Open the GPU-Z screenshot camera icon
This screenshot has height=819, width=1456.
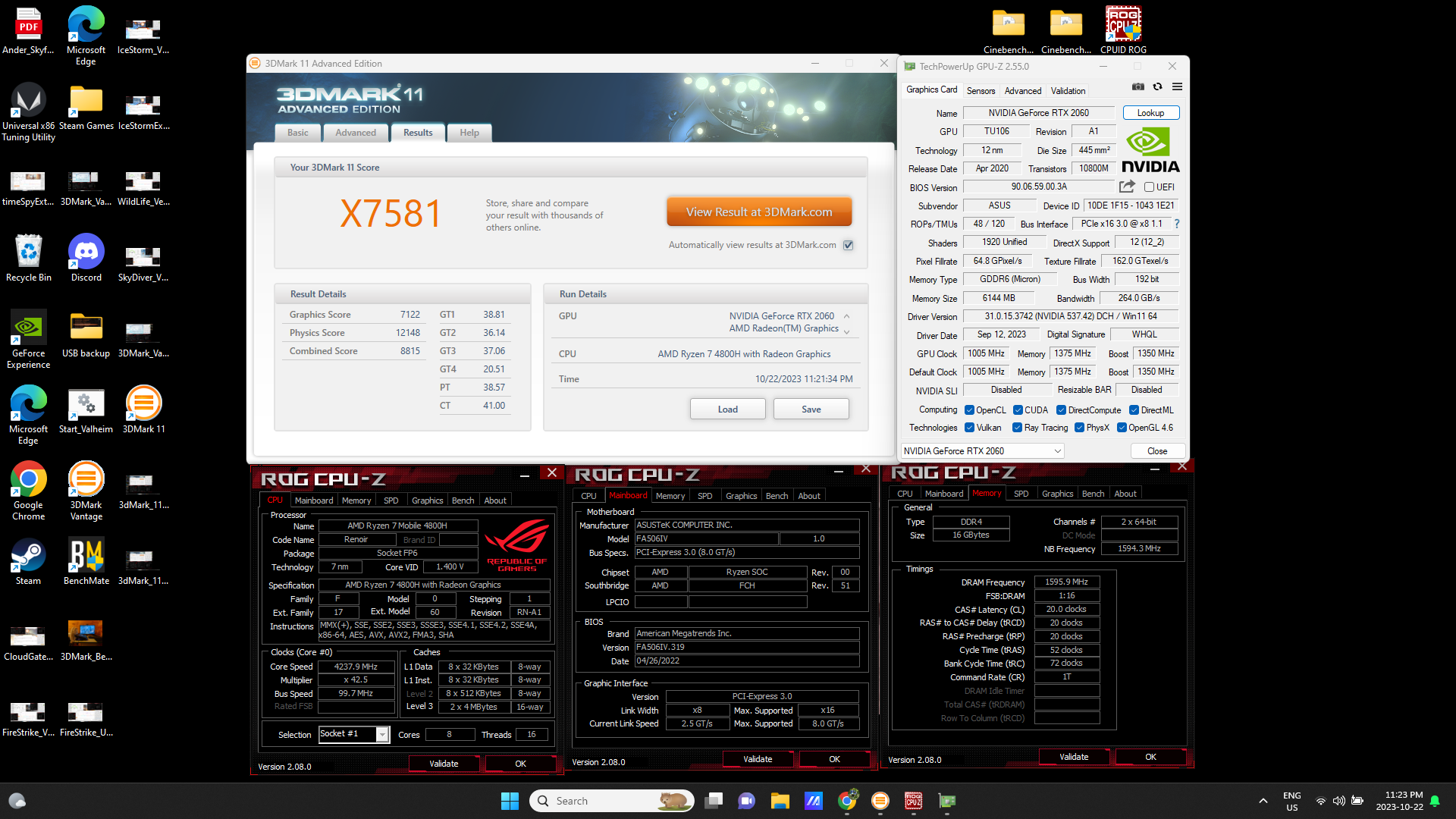click(x=1138, y=87)
